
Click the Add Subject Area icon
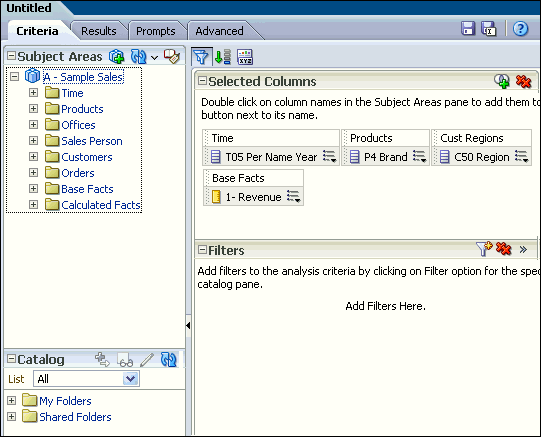(x=116, y=57)
